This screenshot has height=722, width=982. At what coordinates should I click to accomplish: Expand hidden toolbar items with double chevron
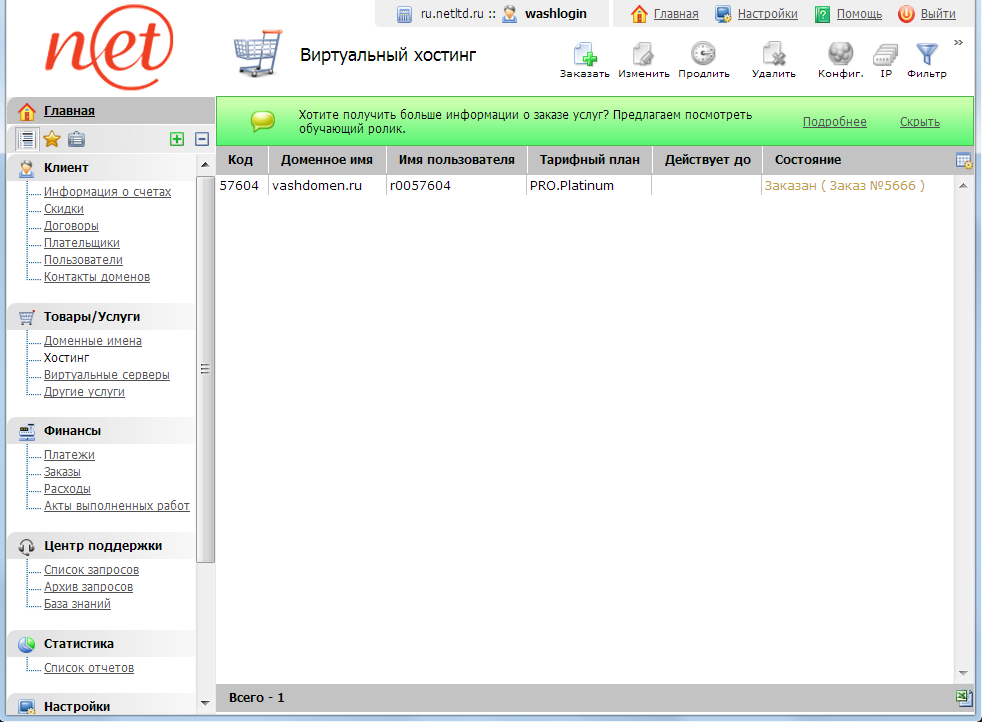tap(958, 43)
